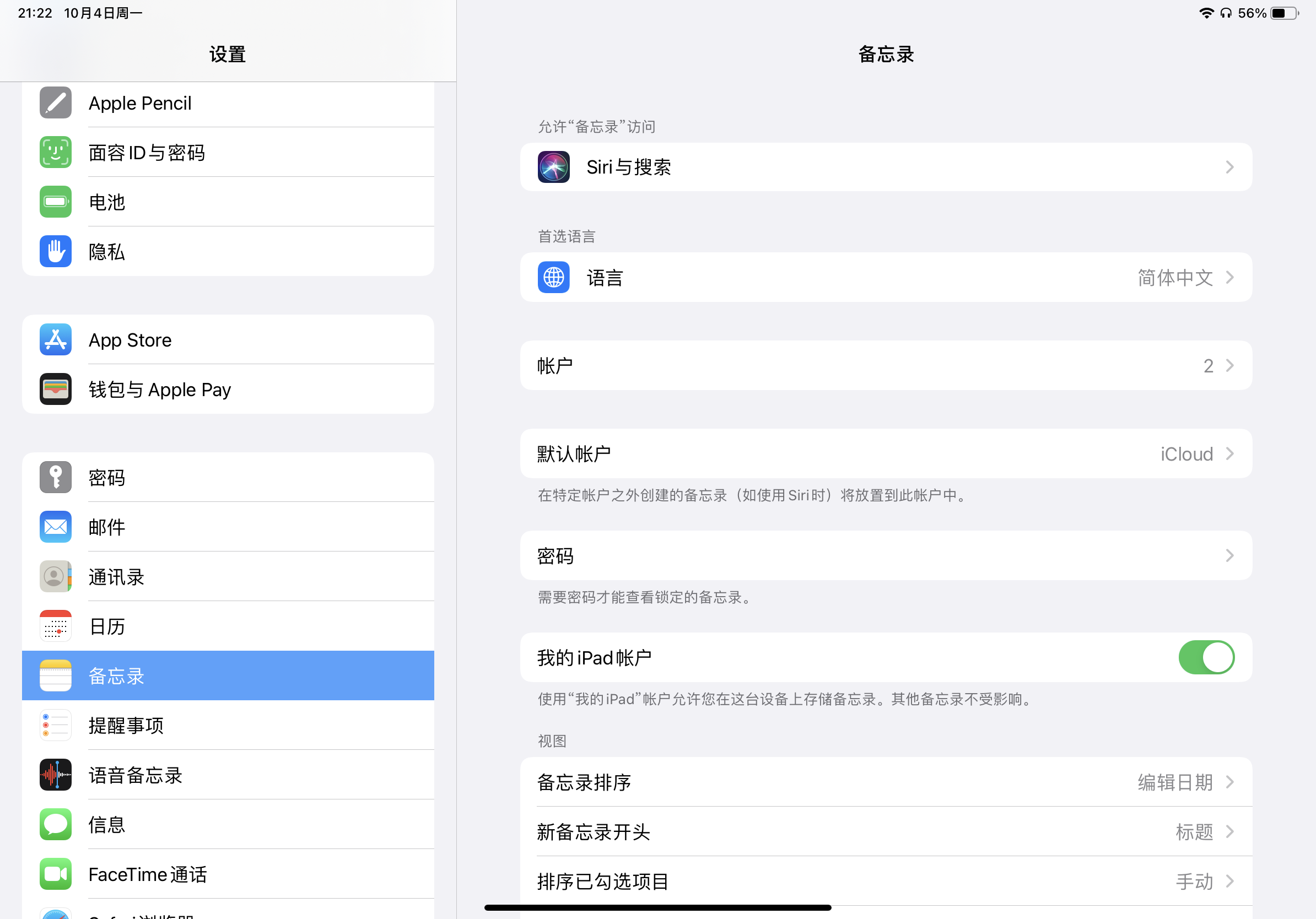Tap the battery indicator in status bar
Viewport: 1316px width, 919px height.
1285,13
